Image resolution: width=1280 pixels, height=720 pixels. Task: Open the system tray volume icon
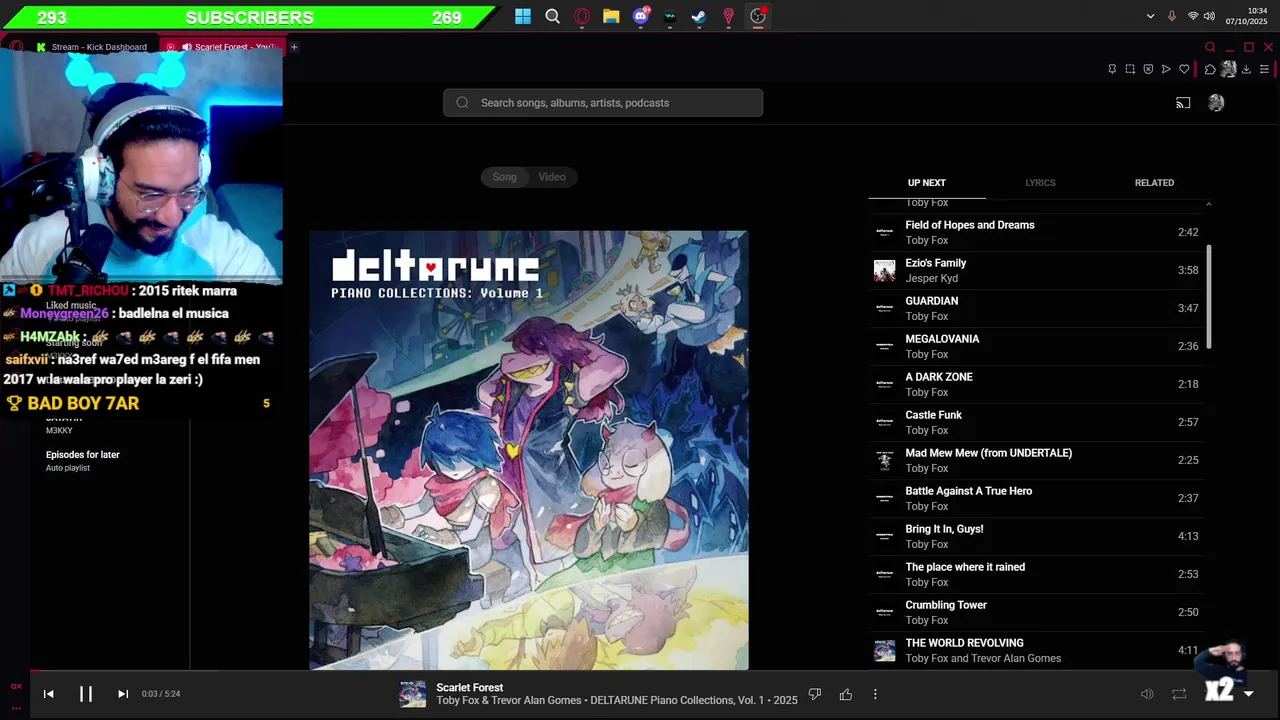coord(1209,16)
